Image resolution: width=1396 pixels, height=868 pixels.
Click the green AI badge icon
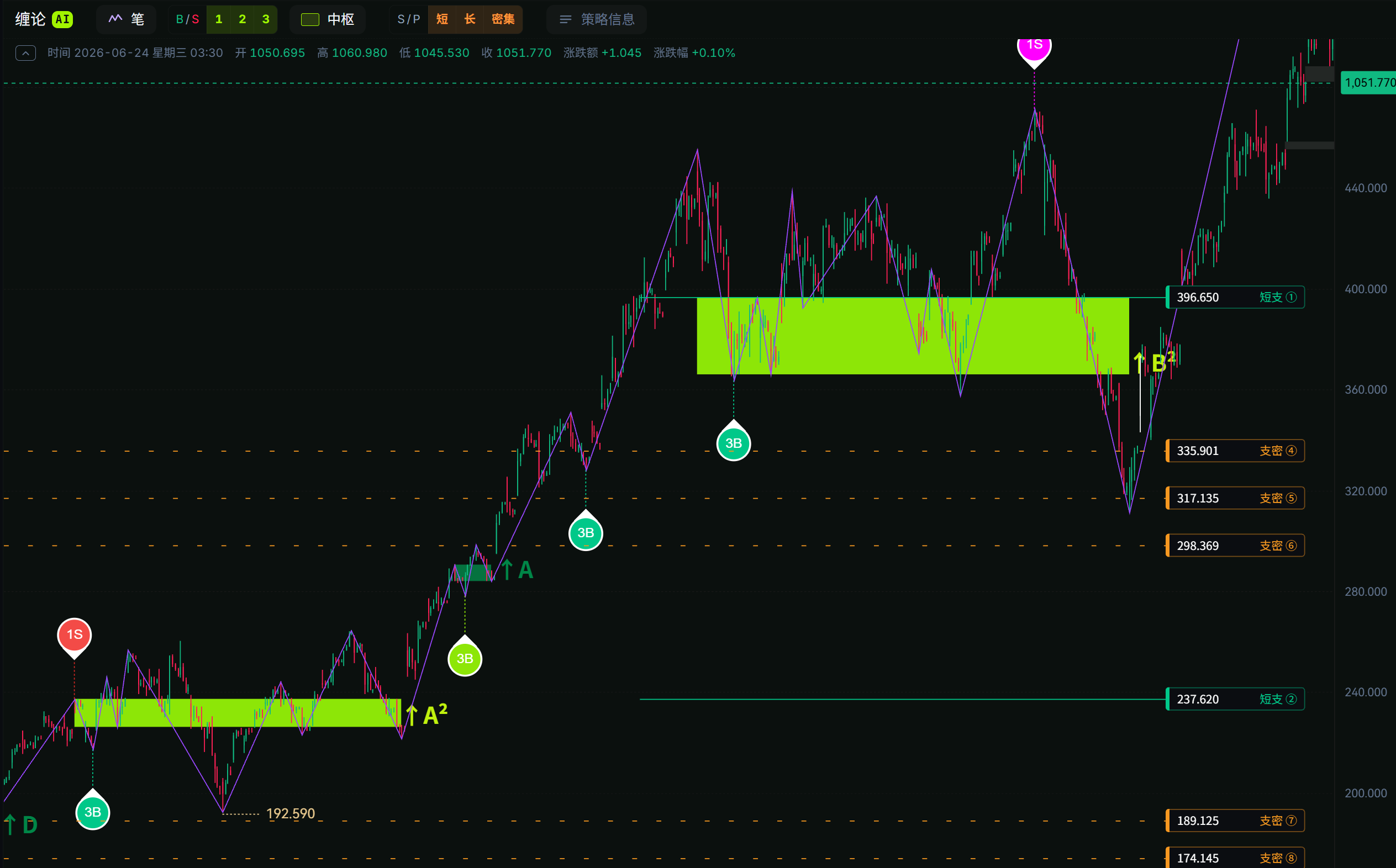coord(62,19)
